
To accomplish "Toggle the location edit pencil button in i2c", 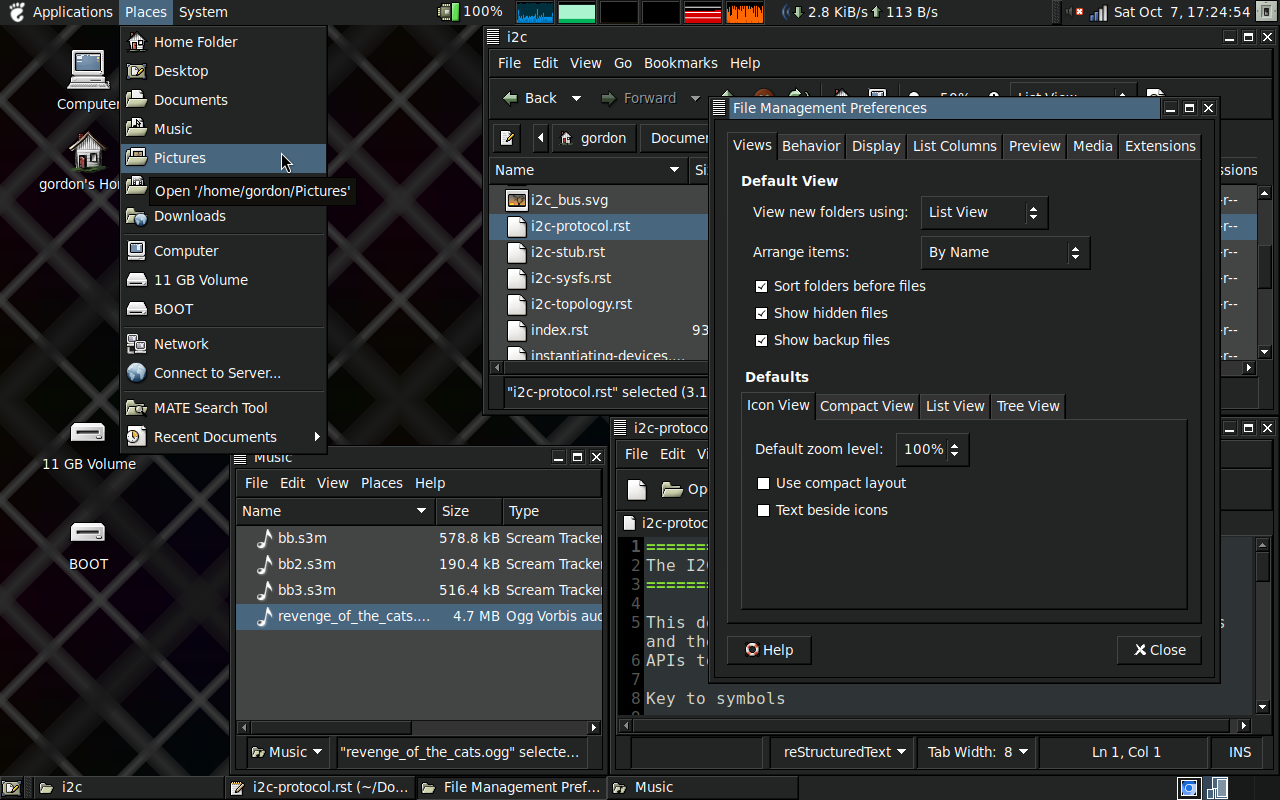I will (x=508, y=138).
